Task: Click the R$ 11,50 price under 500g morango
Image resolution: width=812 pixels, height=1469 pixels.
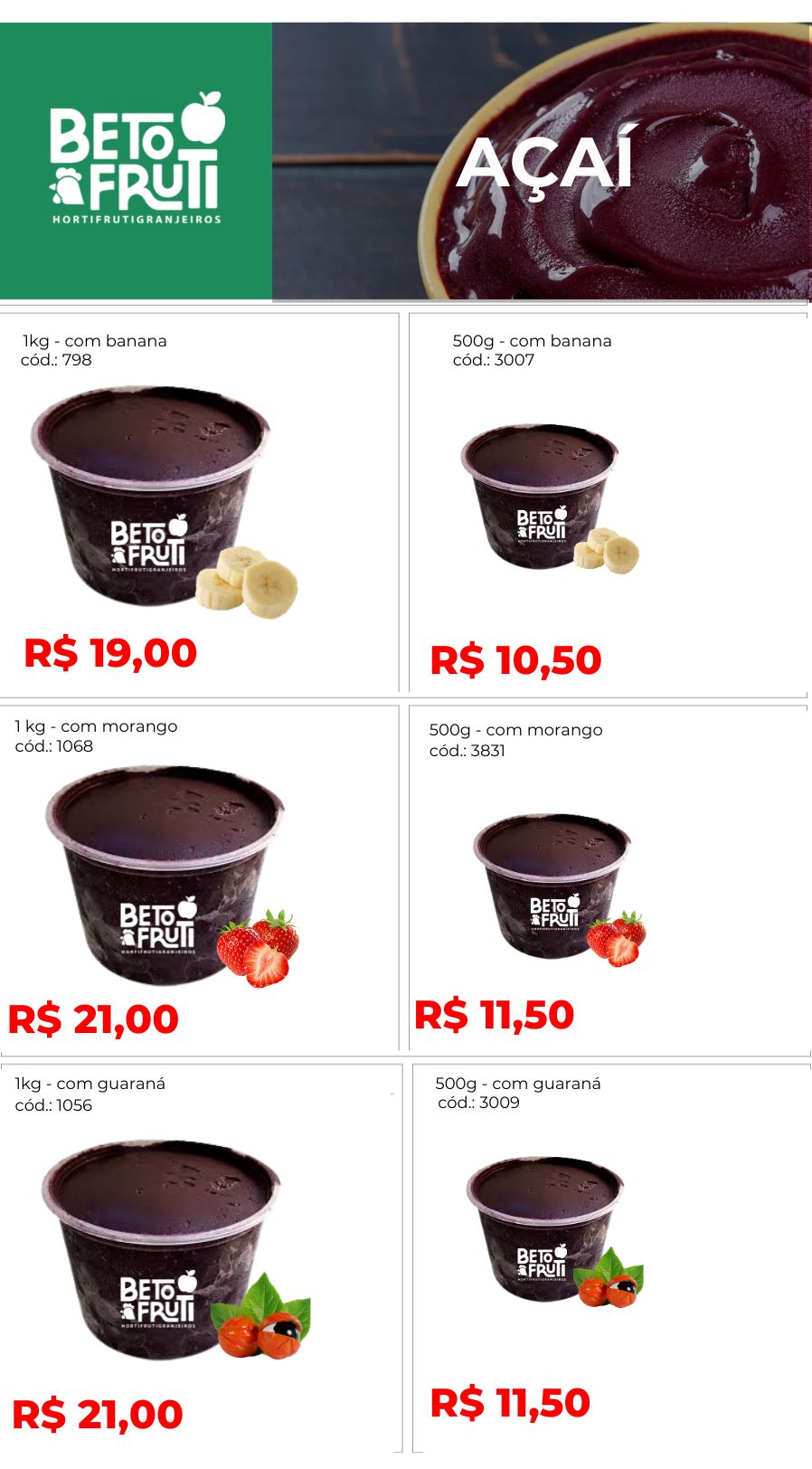Action: [494, 1014]
